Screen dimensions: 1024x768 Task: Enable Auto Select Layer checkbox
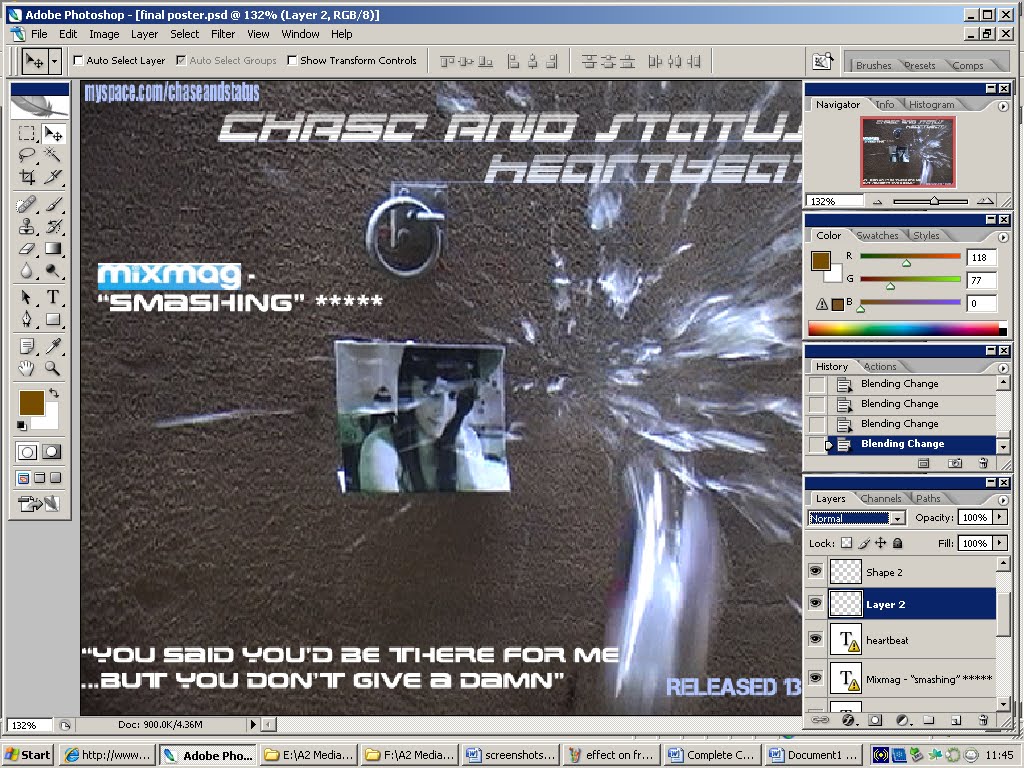point(77,60)
